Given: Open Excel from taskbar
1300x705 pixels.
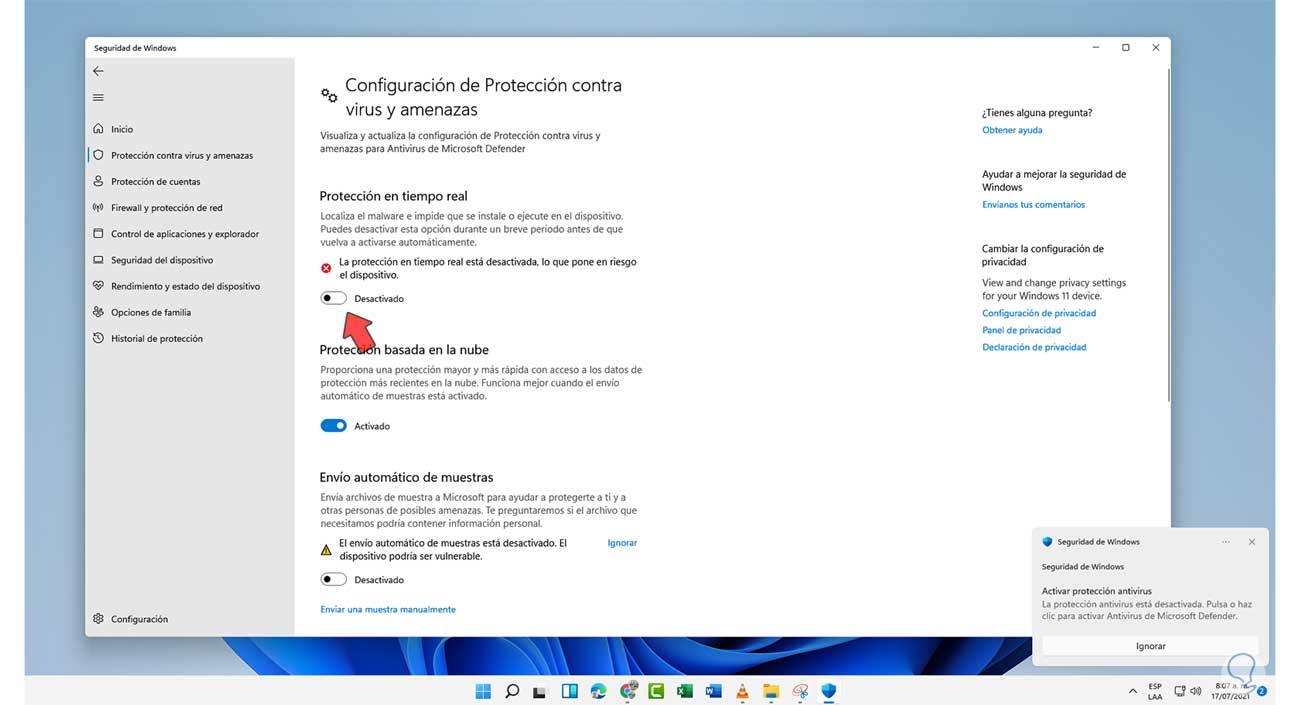Looking at the screenshot, I should click(685, 690).
